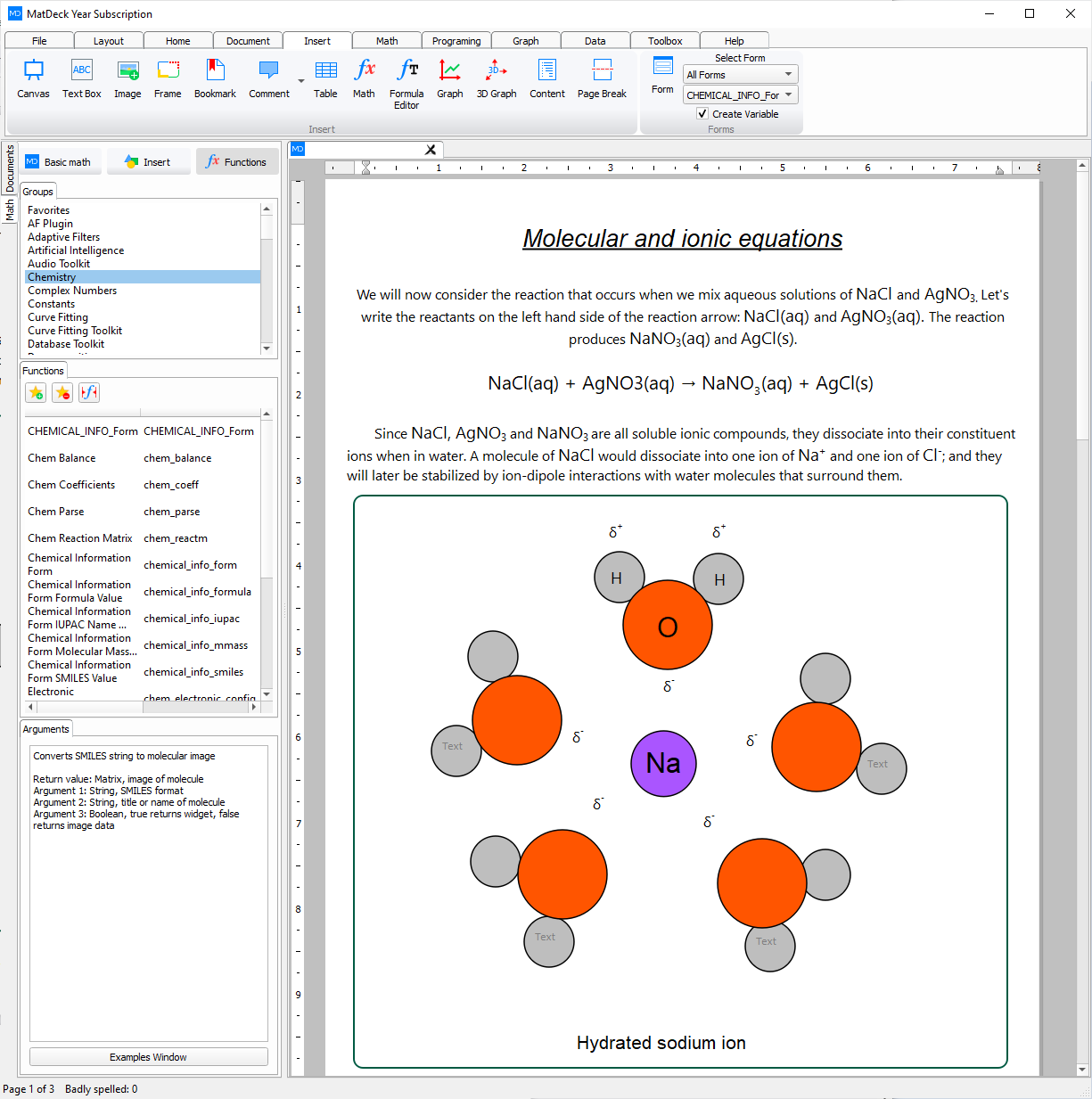Click the Functions panel button
1092x1099 pixels.
(x=237, y=162)
